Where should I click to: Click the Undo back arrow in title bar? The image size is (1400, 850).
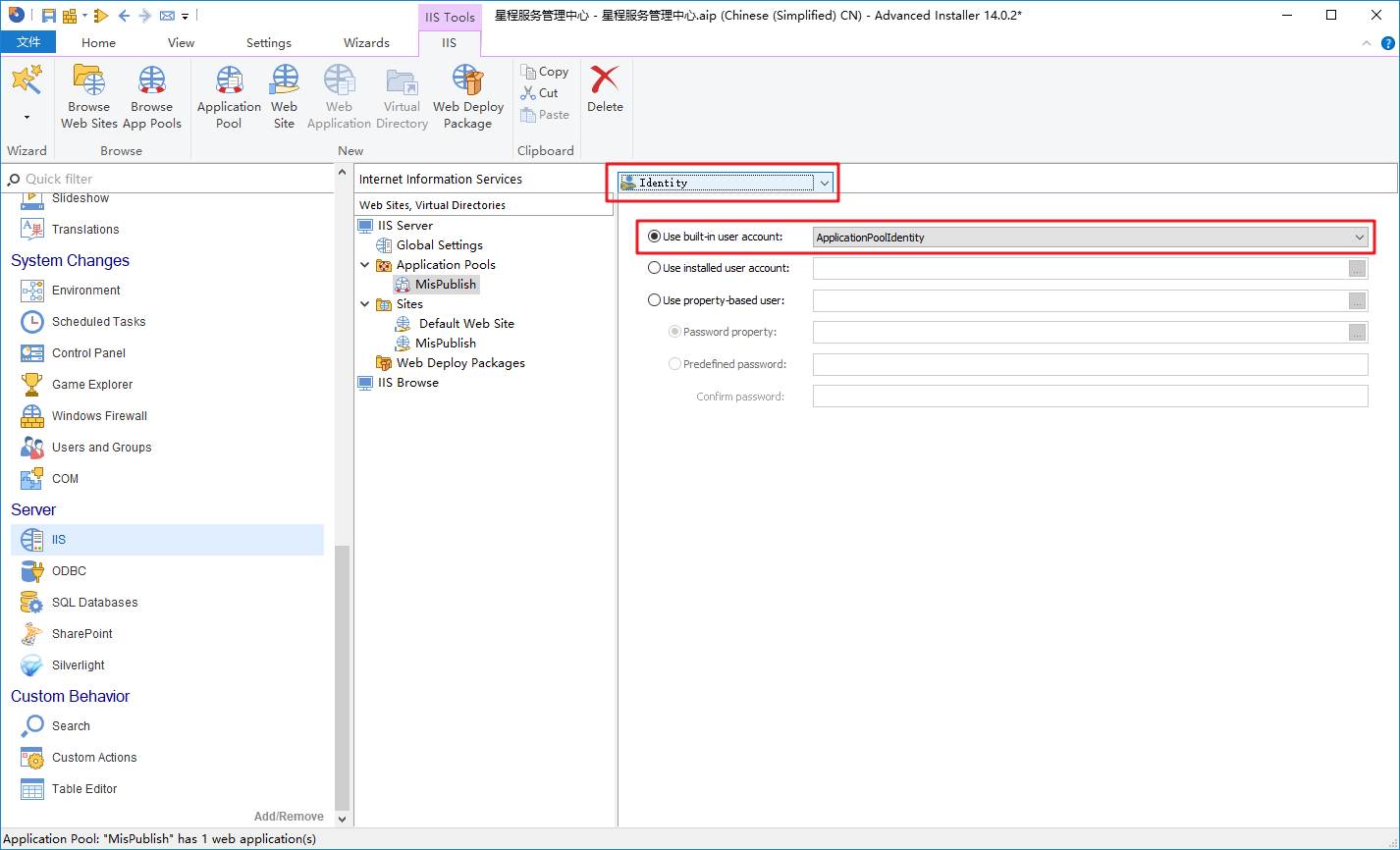[x=124, y=16]
